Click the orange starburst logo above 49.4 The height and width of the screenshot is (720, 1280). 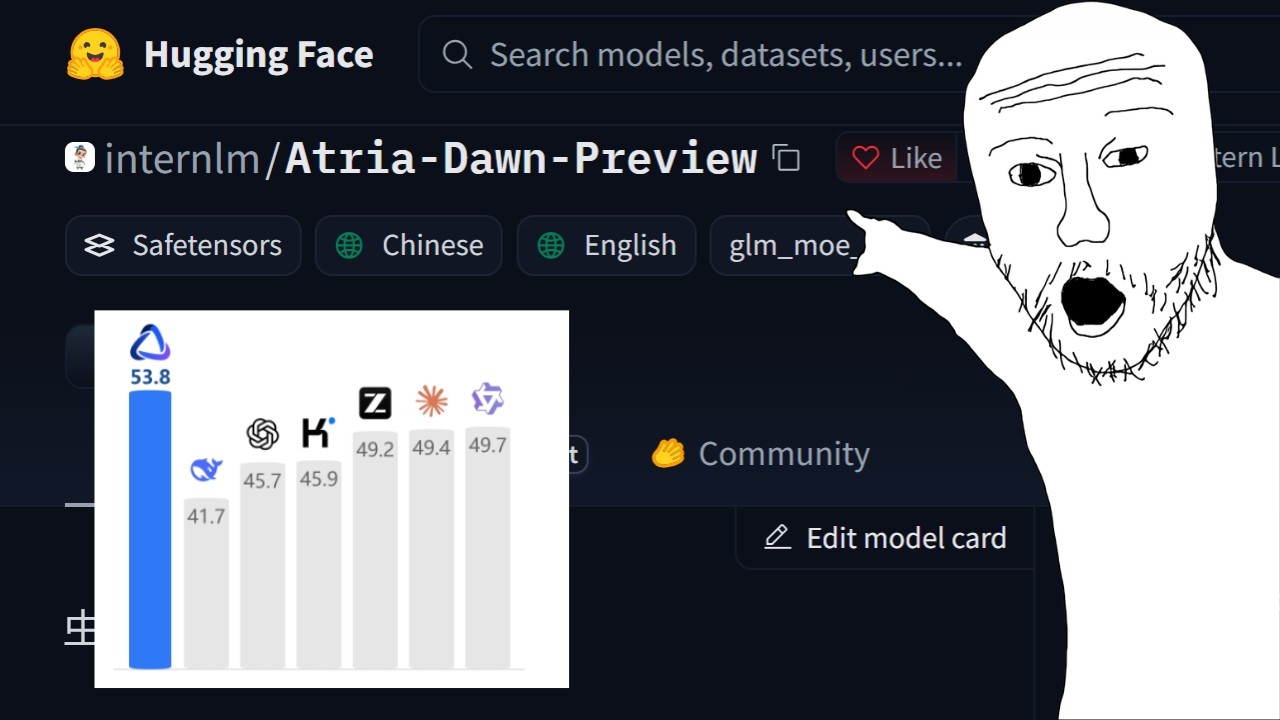(431, 401)
